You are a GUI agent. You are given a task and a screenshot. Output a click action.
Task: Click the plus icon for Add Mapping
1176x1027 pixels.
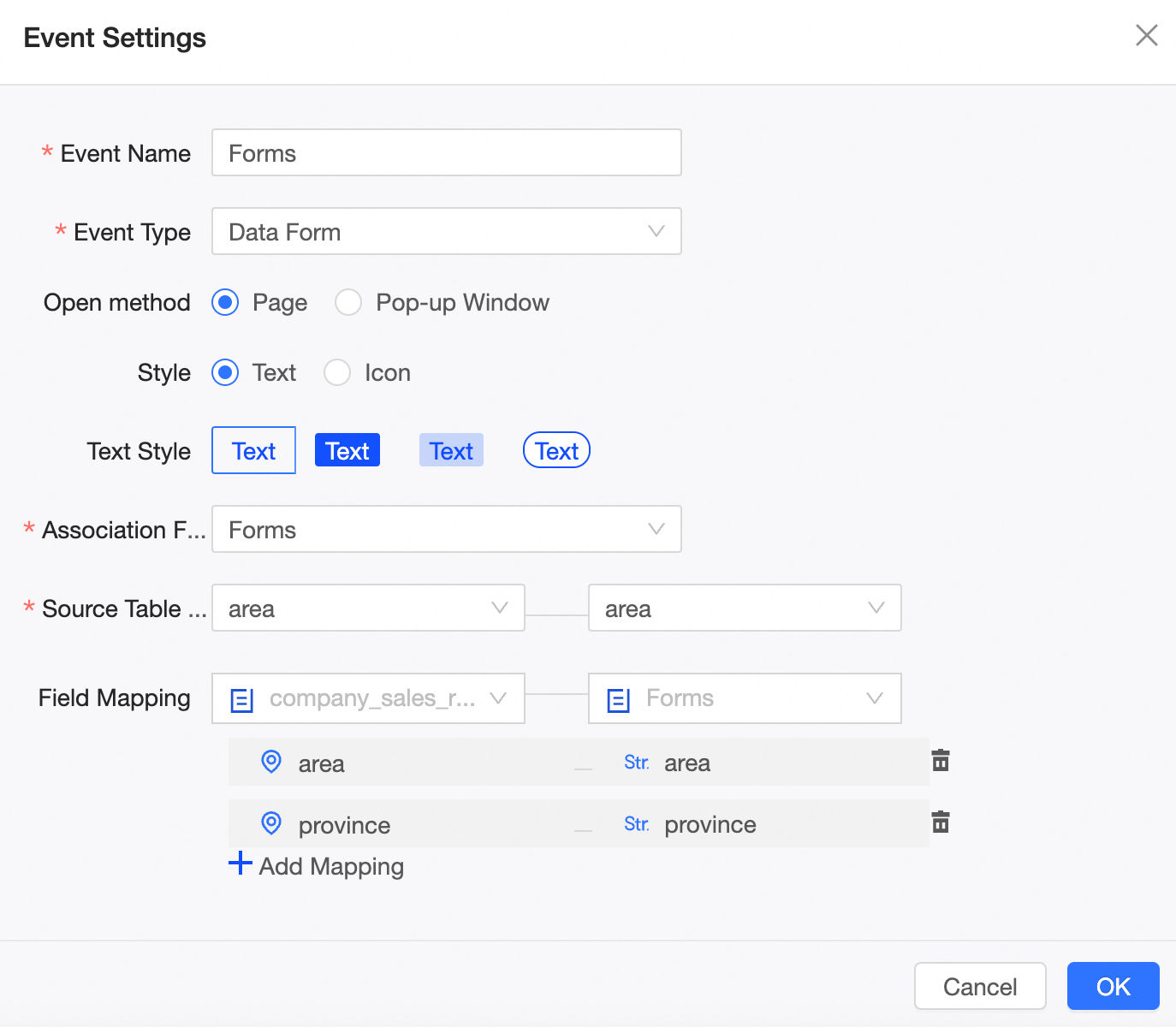click(x=241, y=864)
